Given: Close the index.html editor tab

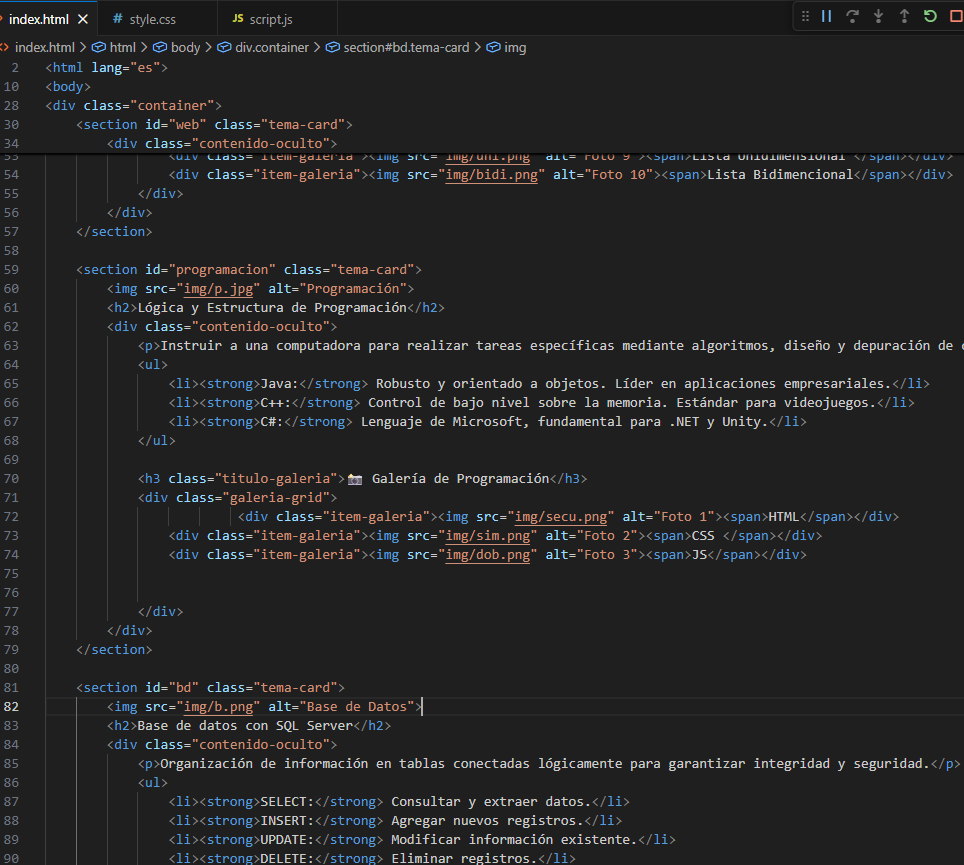Looking at the screenshot, I should pos(82,19).
